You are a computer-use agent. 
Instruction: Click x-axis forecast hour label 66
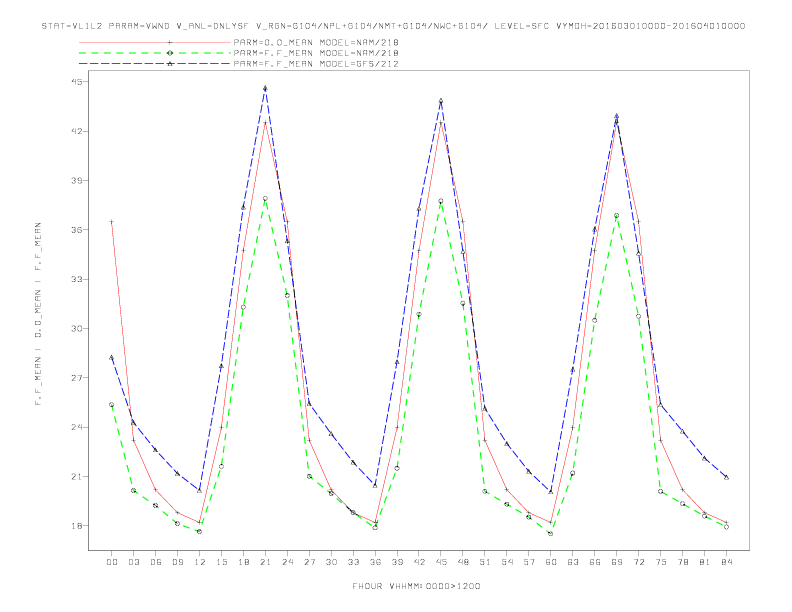(x=595, y=562)
